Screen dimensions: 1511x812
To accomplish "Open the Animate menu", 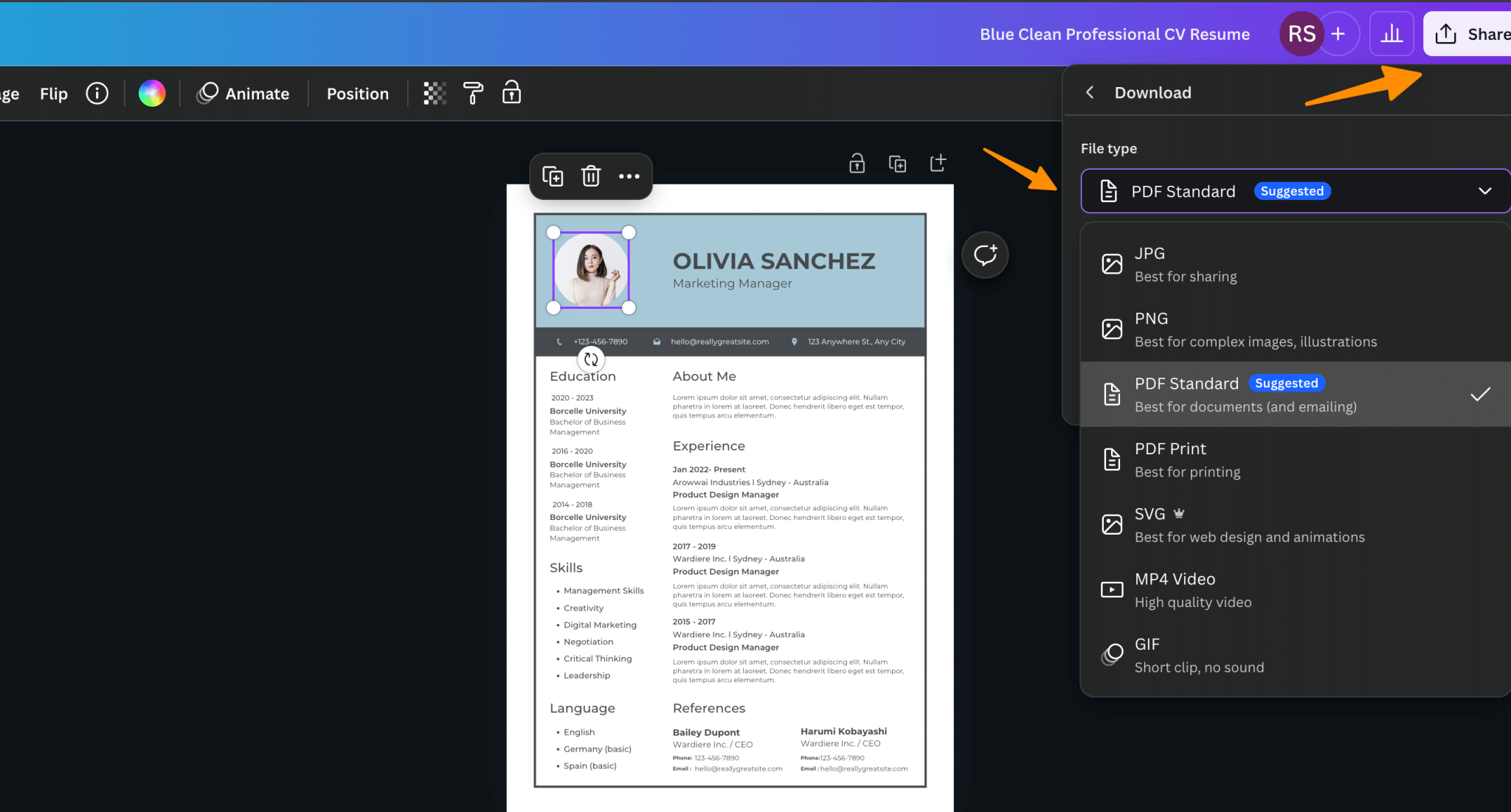I will click(x=243, y=93).
